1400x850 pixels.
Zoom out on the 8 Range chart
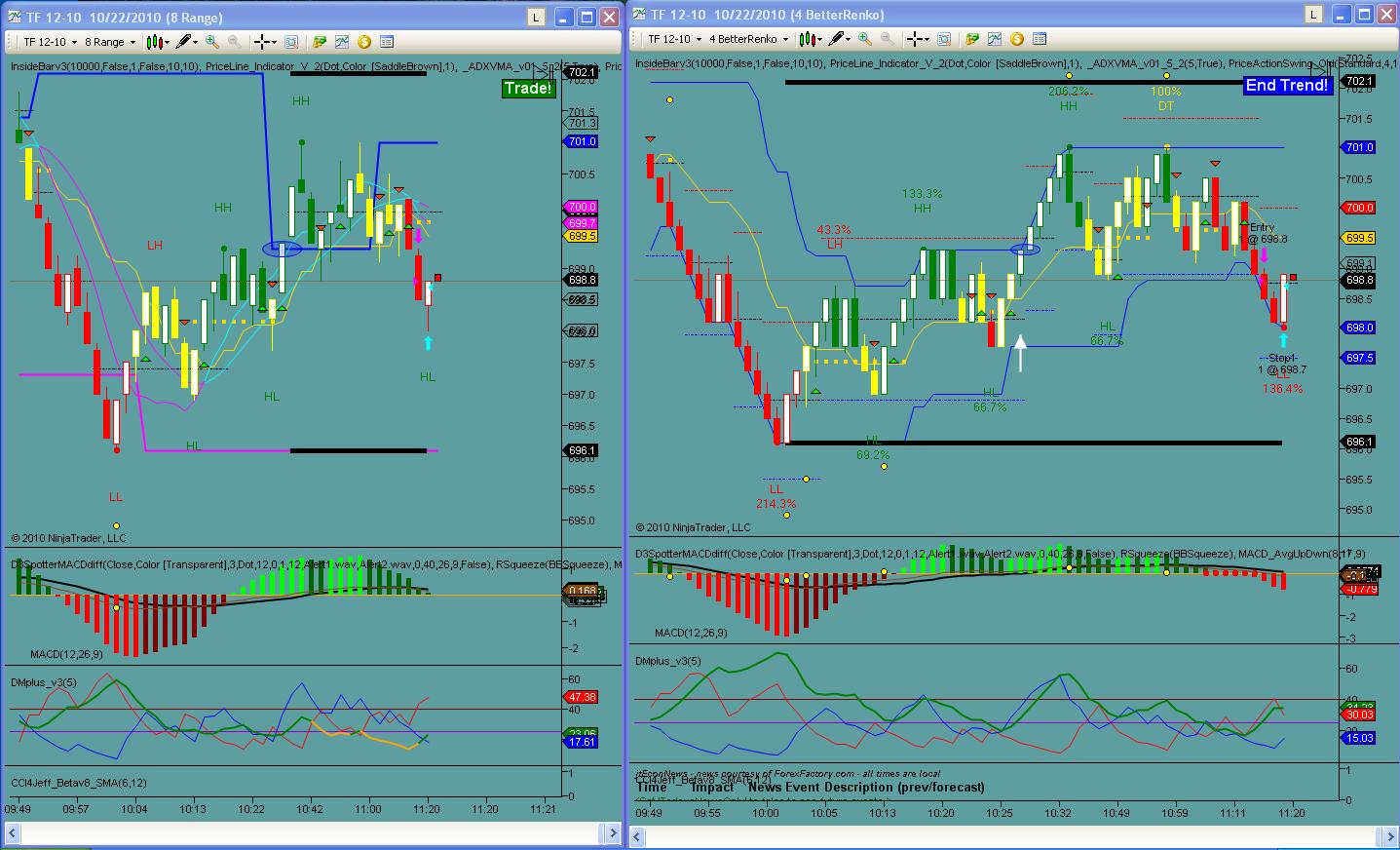click(x=235, y=42)
